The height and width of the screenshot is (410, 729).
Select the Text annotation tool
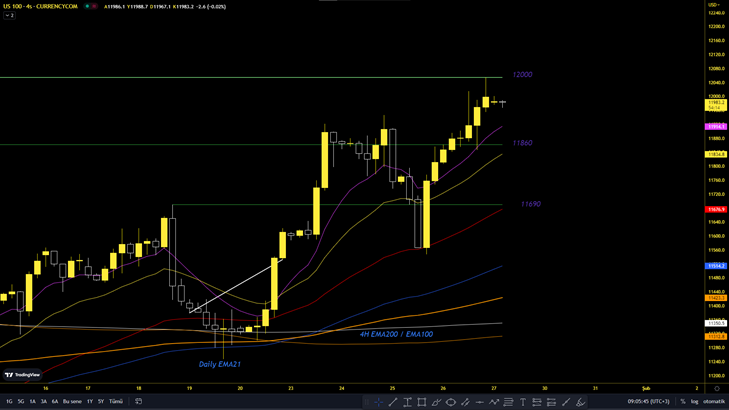(523, 402)
